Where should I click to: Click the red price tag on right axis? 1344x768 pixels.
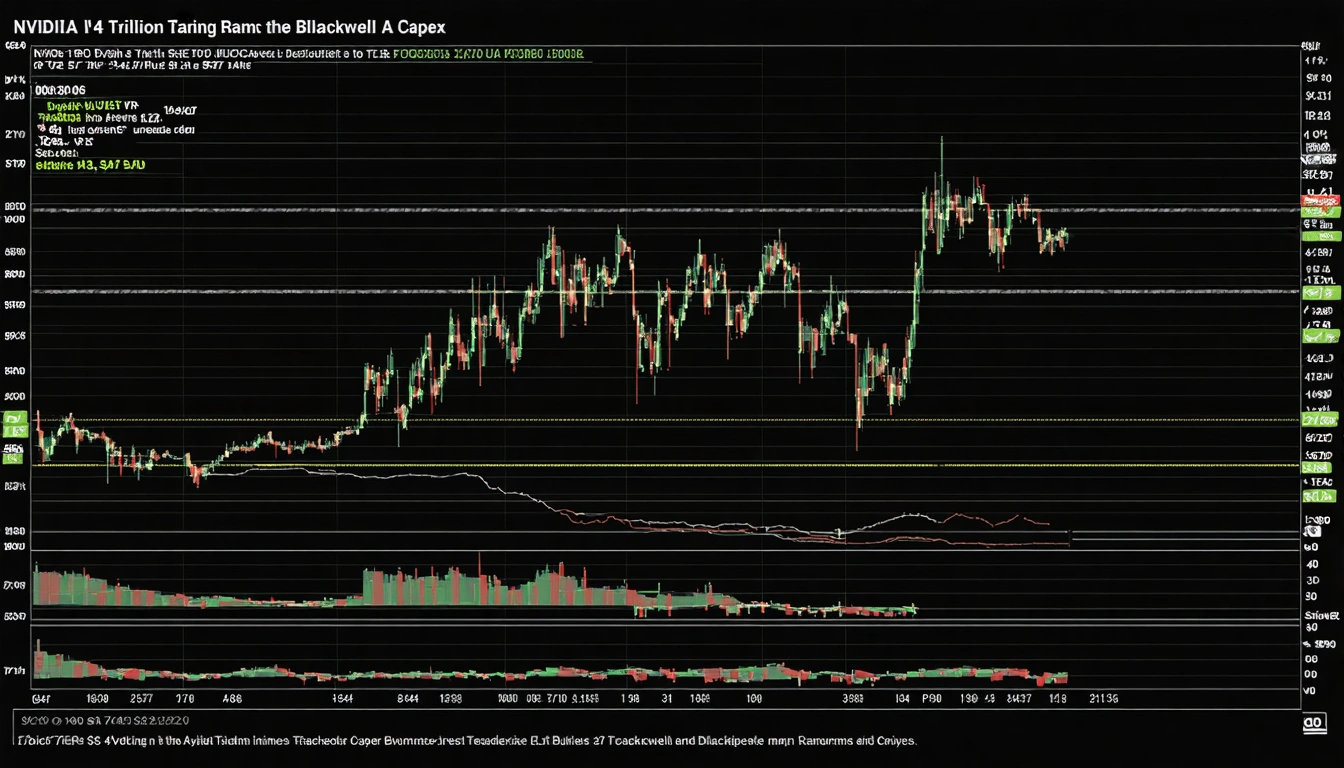coord(1319,203)
